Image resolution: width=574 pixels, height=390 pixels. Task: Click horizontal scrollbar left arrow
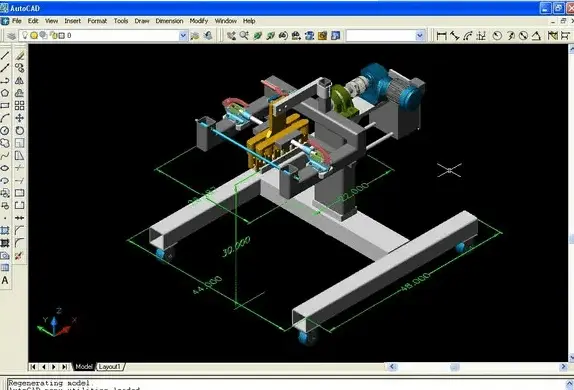[392, 367]
